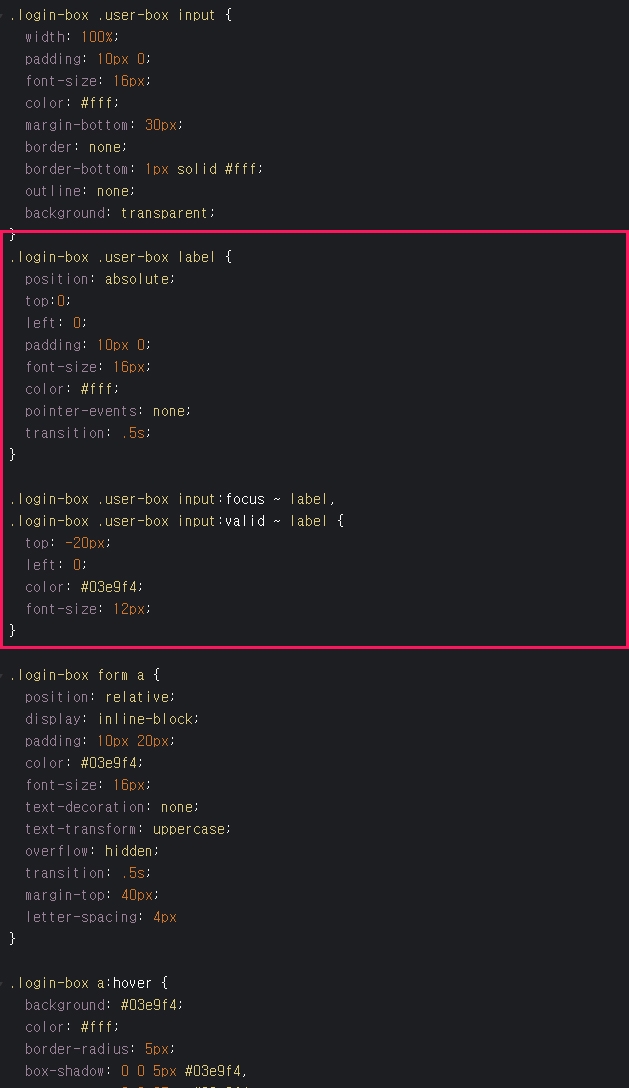The width and height of the screenshot is (629, 1088).
Task: Collapse the '.login-box a:hover' rule fold arrow
Action: point(2,983)
